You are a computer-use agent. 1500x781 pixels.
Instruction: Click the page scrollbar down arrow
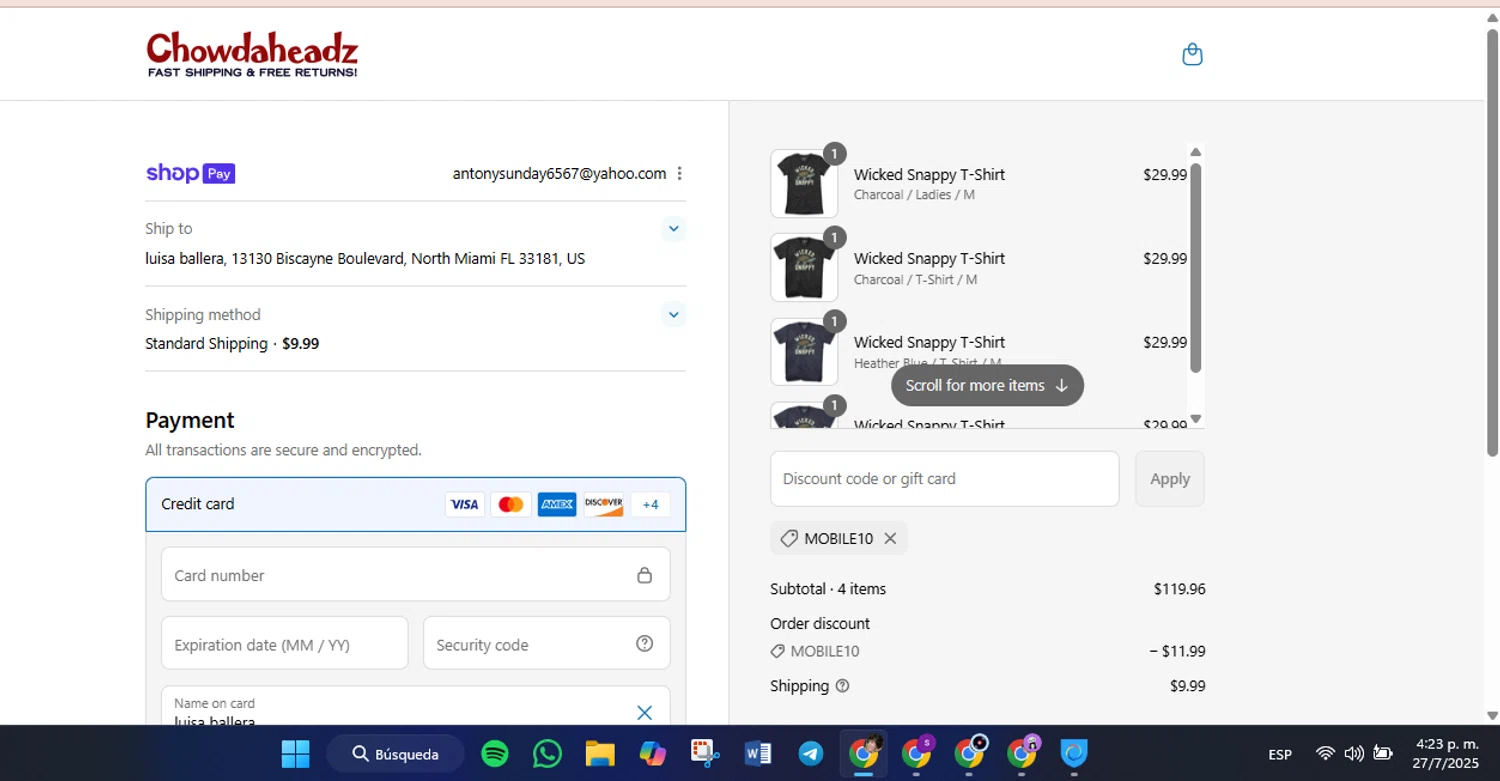1492,716
